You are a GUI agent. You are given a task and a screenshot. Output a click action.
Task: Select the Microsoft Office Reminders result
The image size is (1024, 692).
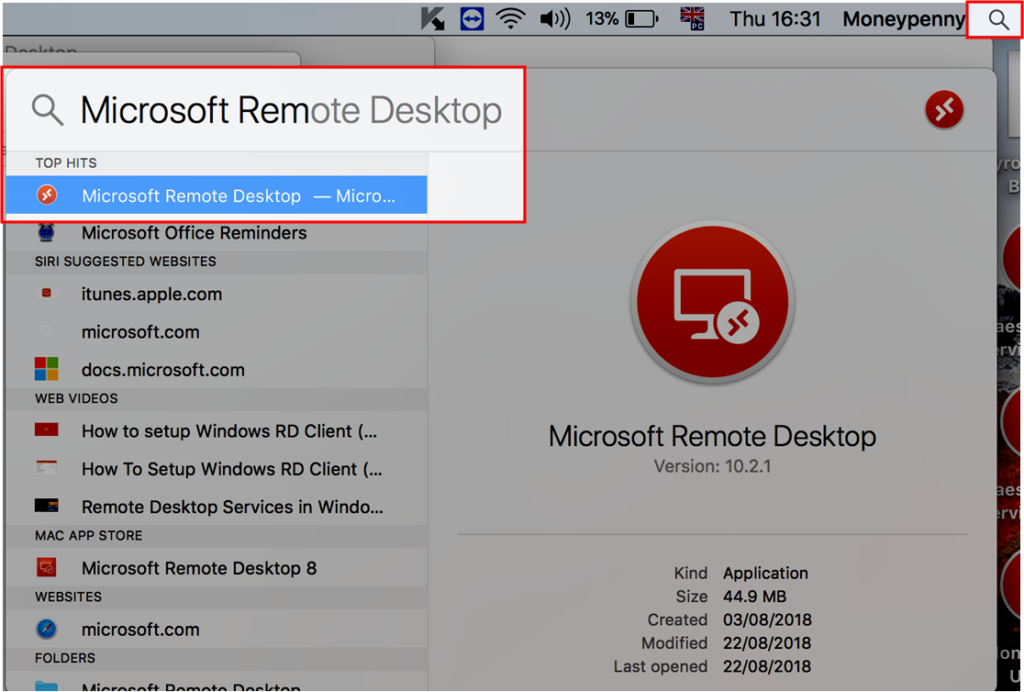216,233
